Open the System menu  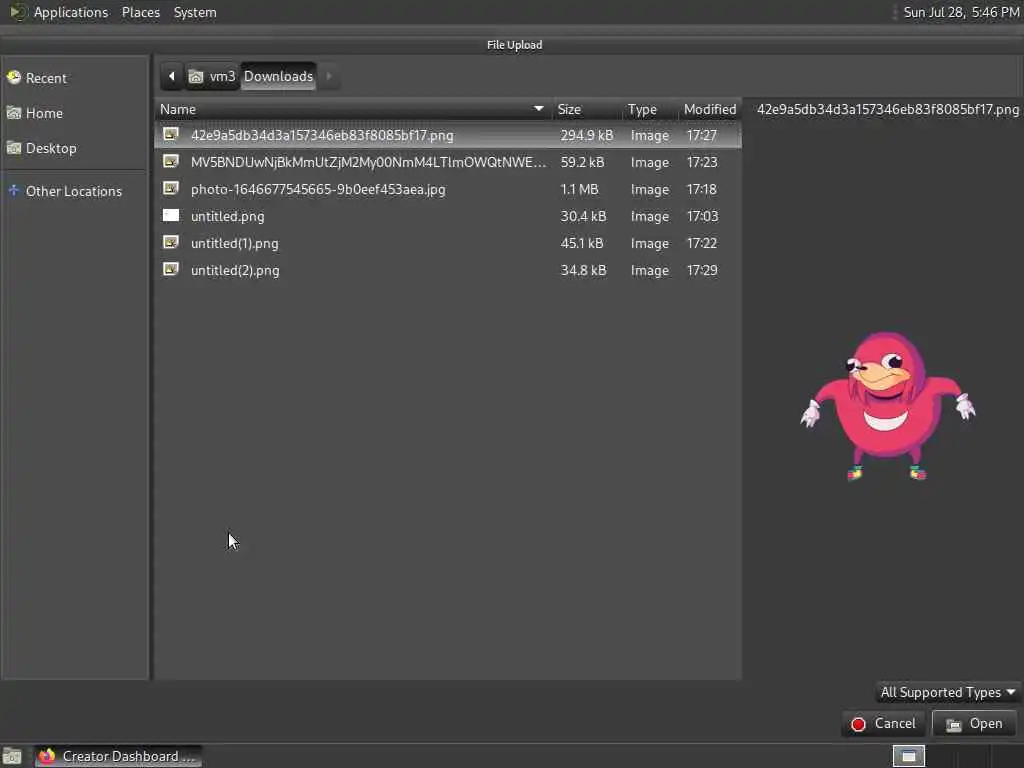[x=195, y=12]
